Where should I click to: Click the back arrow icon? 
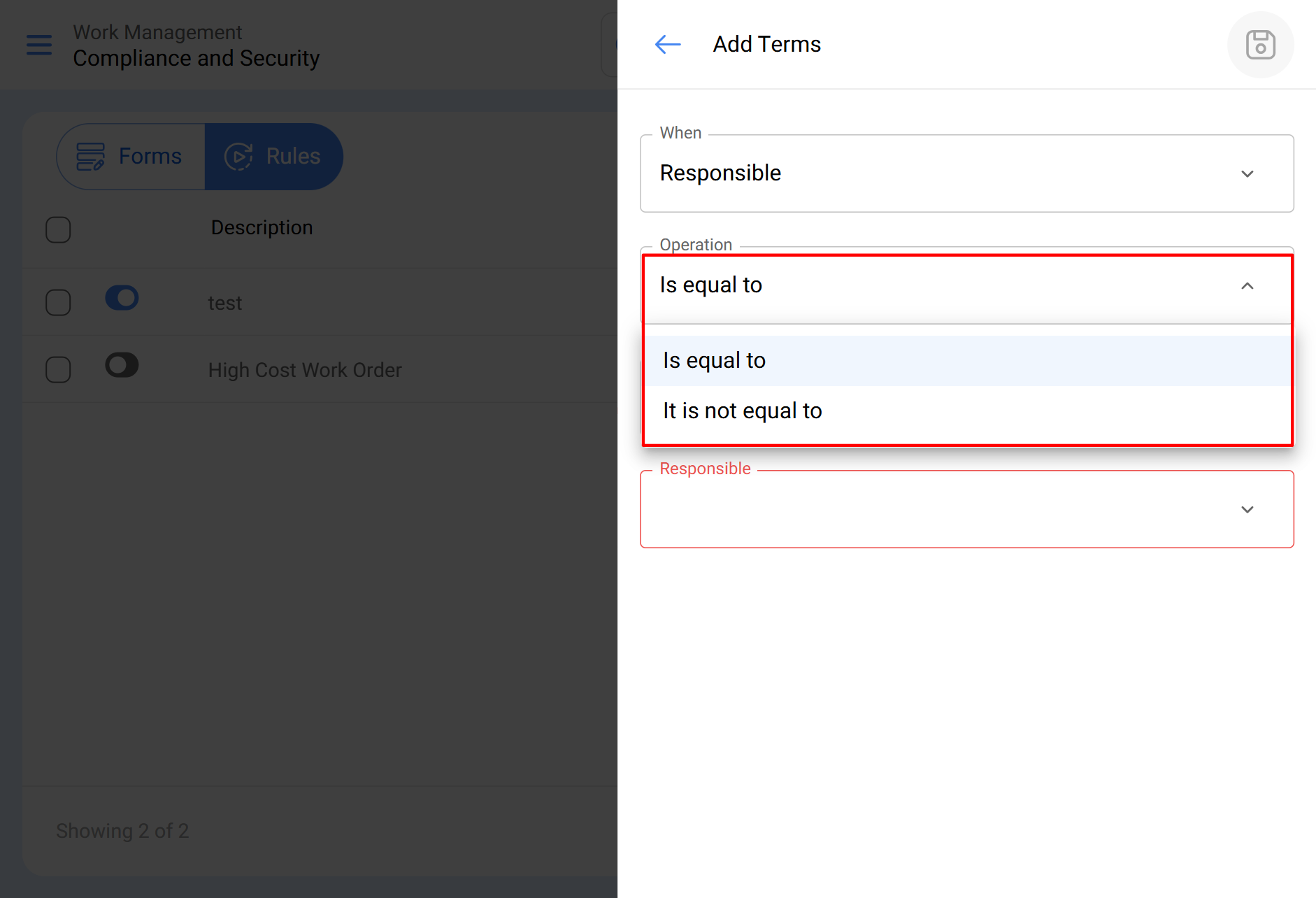(x=668, y=45)
